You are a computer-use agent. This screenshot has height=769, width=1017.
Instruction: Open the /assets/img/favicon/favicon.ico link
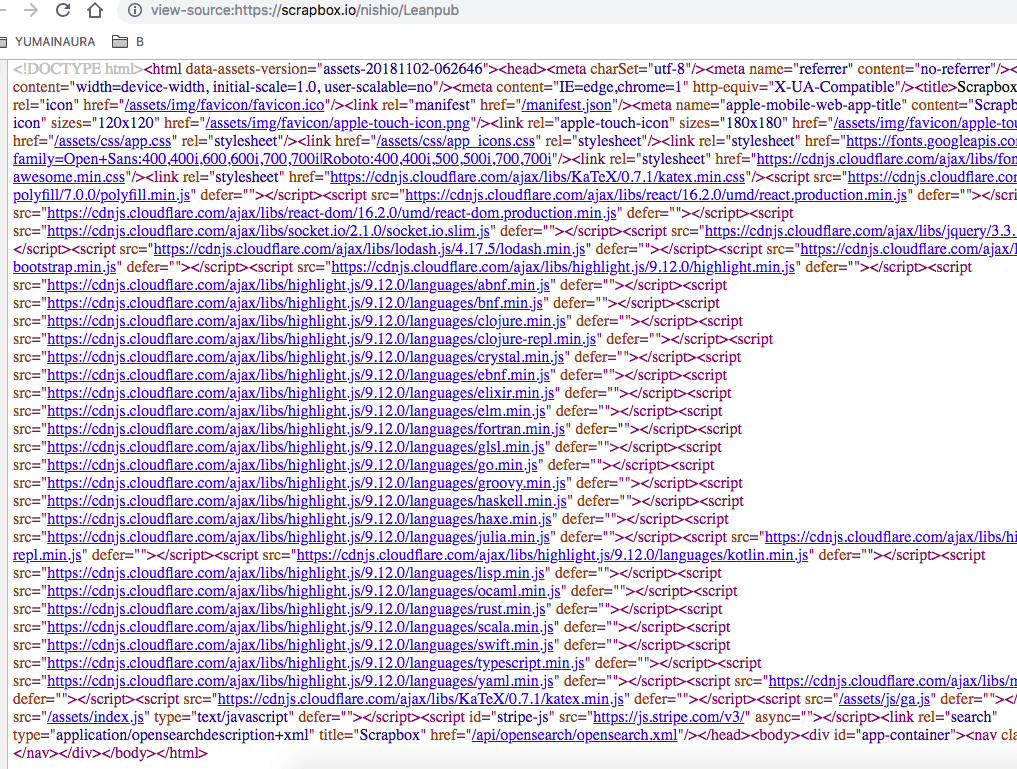pos(224,105)
